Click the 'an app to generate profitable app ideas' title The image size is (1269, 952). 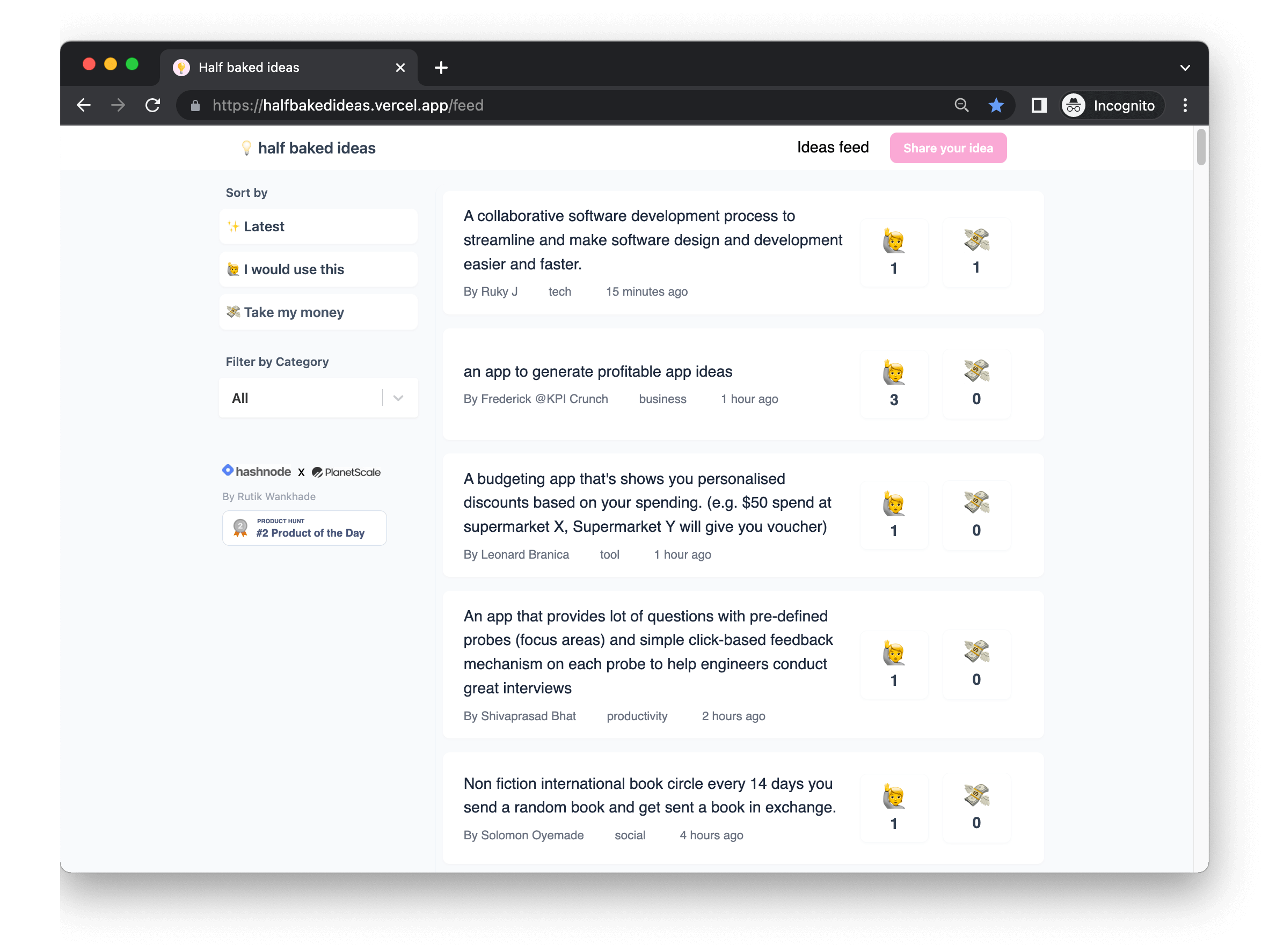click(x=597, y=371)
